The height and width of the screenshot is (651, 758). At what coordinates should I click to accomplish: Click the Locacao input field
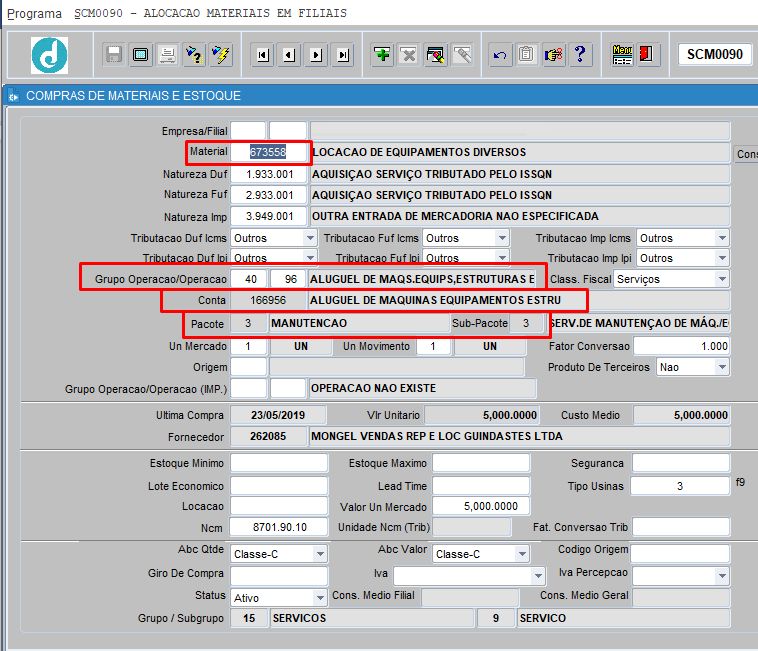tap(279, 506)
